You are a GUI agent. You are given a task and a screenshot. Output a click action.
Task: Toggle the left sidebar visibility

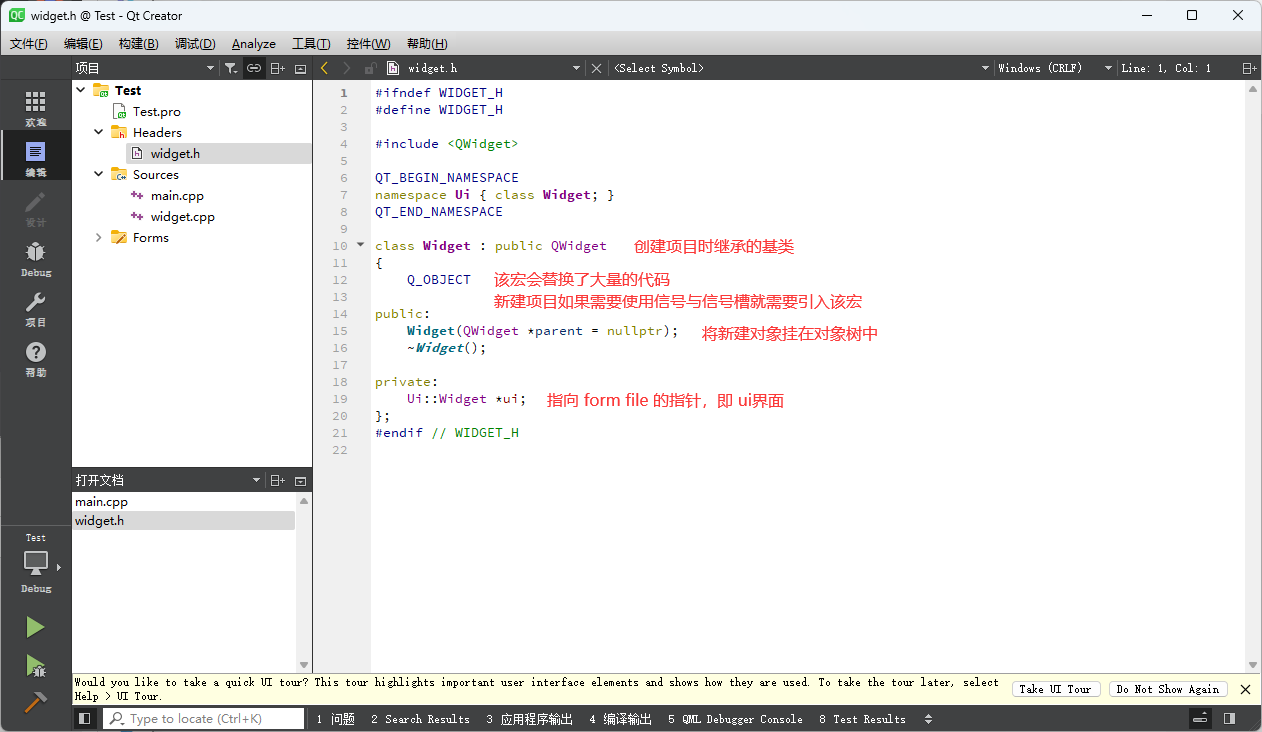85,718
